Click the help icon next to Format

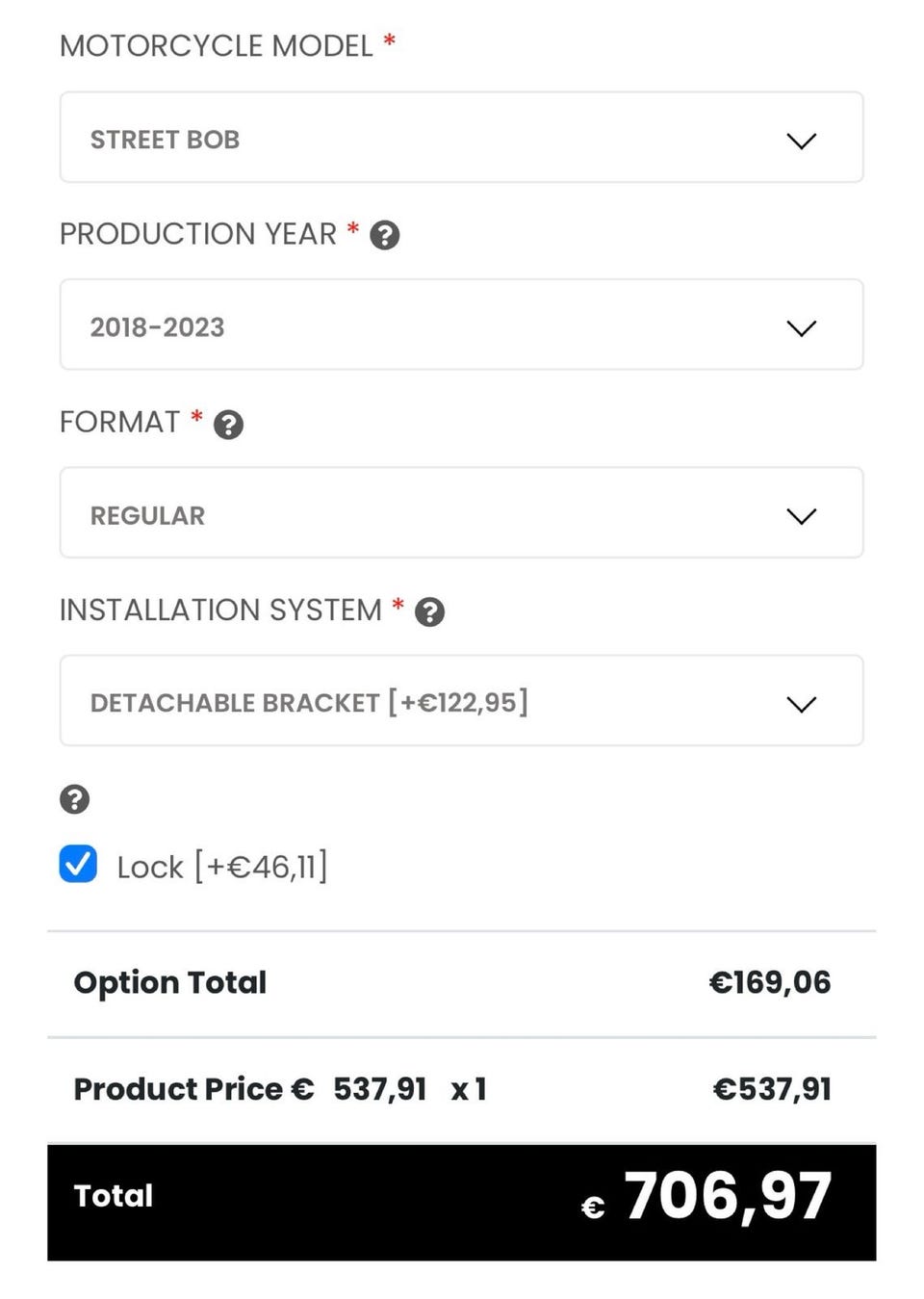click(x=228, y=425)
